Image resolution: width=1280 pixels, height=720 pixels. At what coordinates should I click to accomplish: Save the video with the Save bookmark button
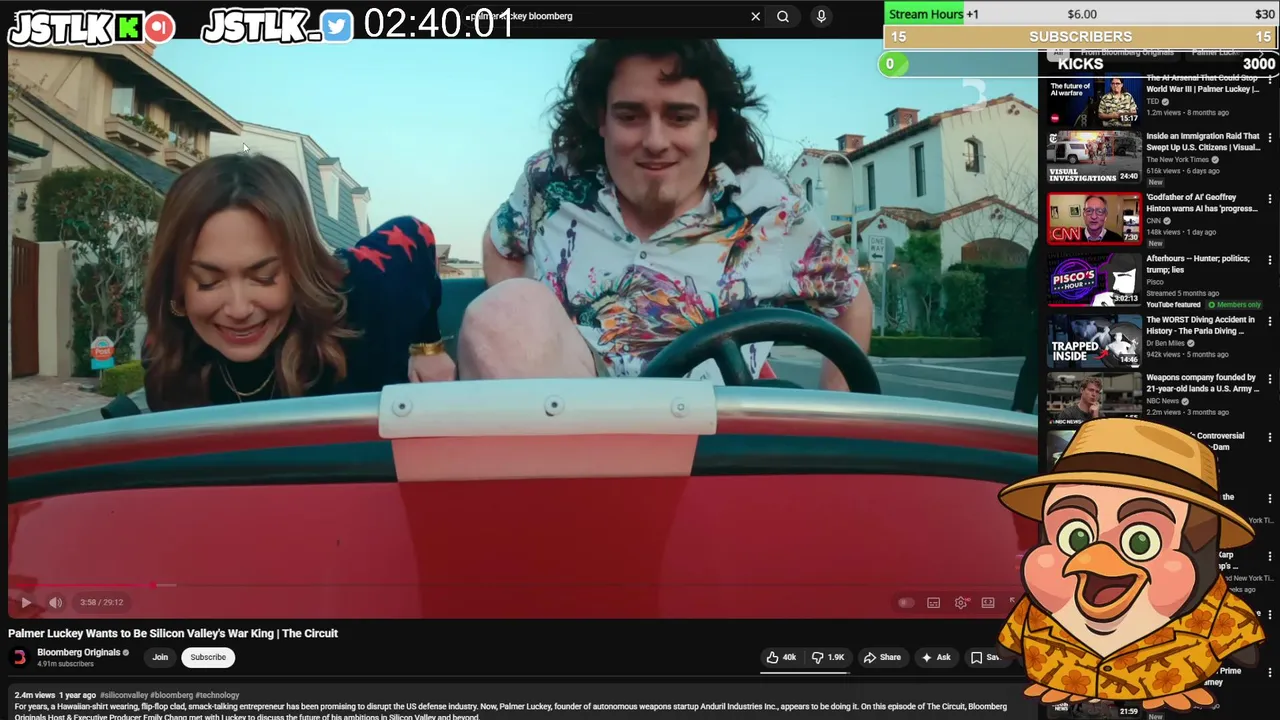985,657
